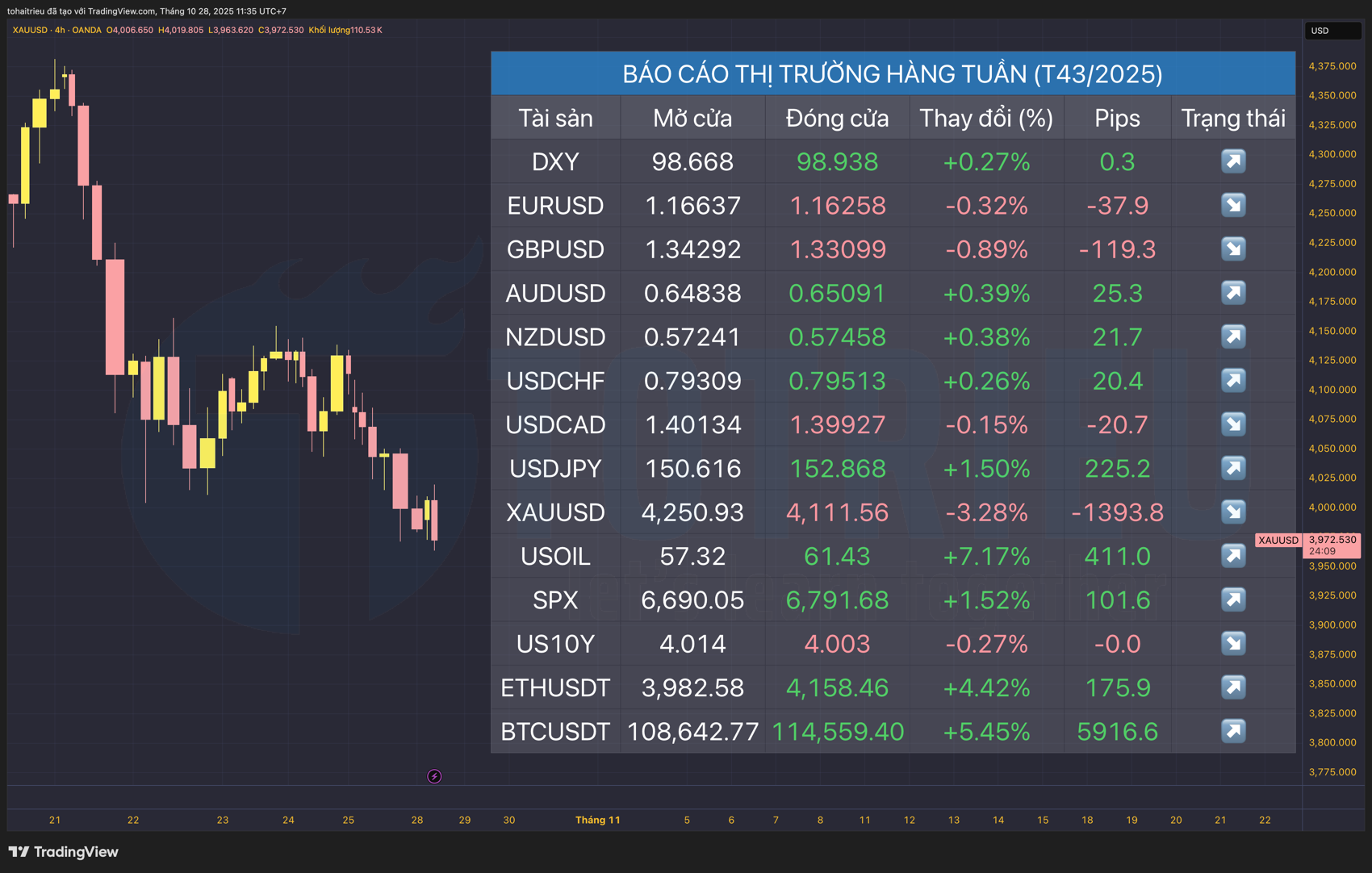Select the USOIL up-arrow status icon

1233,555
